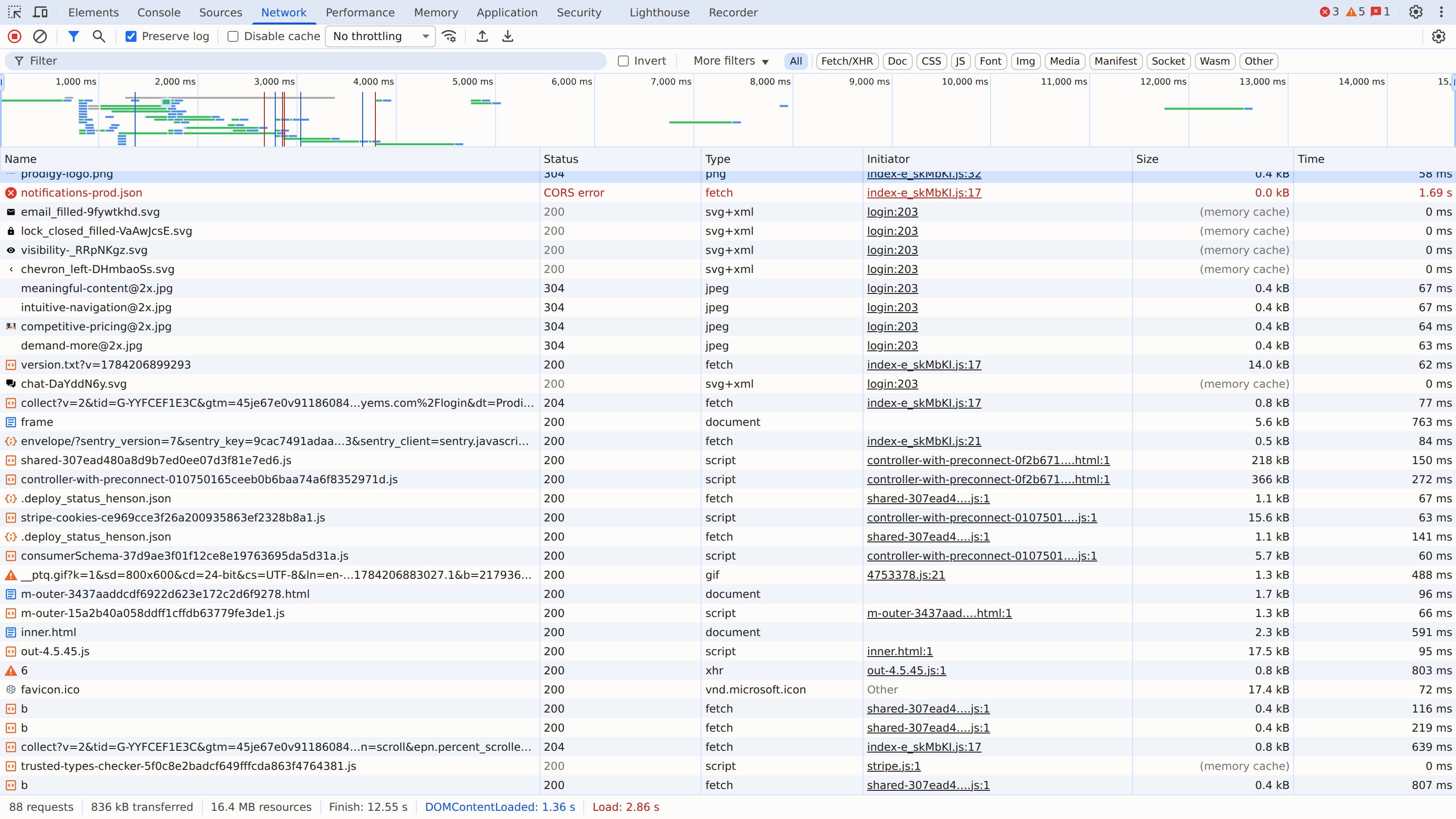
Task: Toggle the Fetch/XHR type filter
Action: 847,61
